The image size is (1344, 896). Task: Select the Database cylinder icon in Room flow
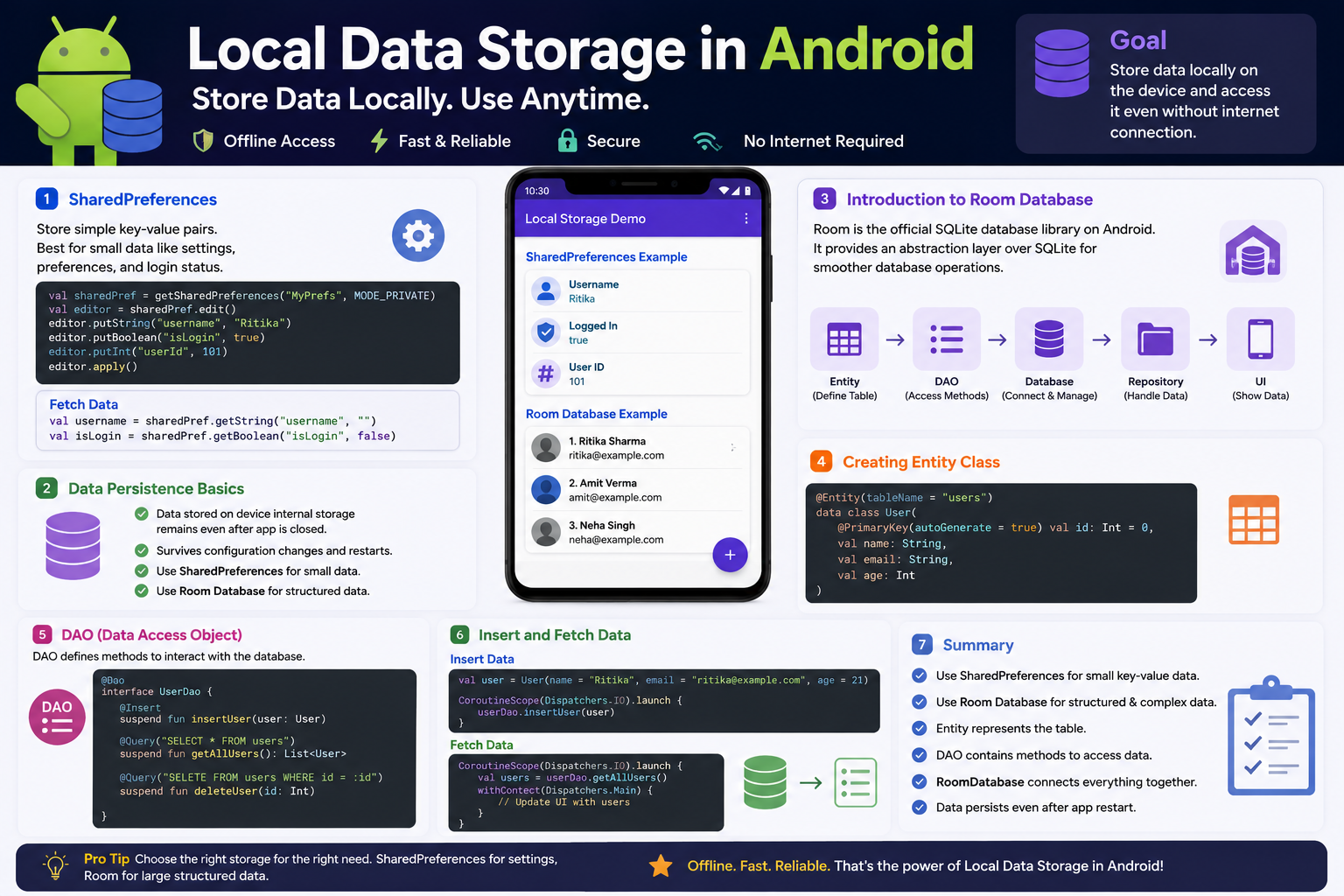[x=1049, y=339]
